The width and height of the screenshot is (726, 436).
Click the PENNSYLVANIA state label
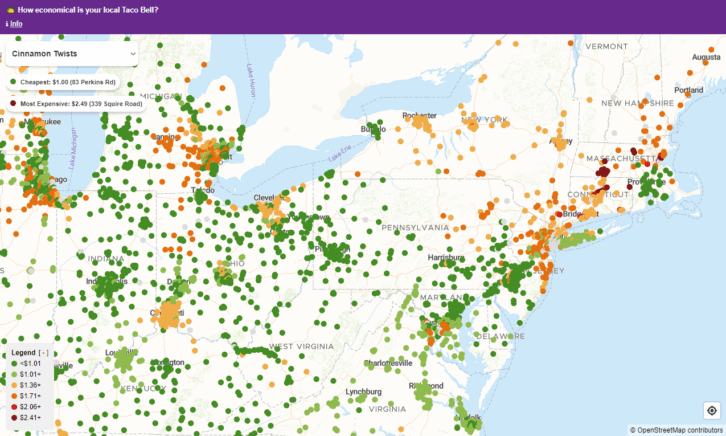[x=415, y=228]
